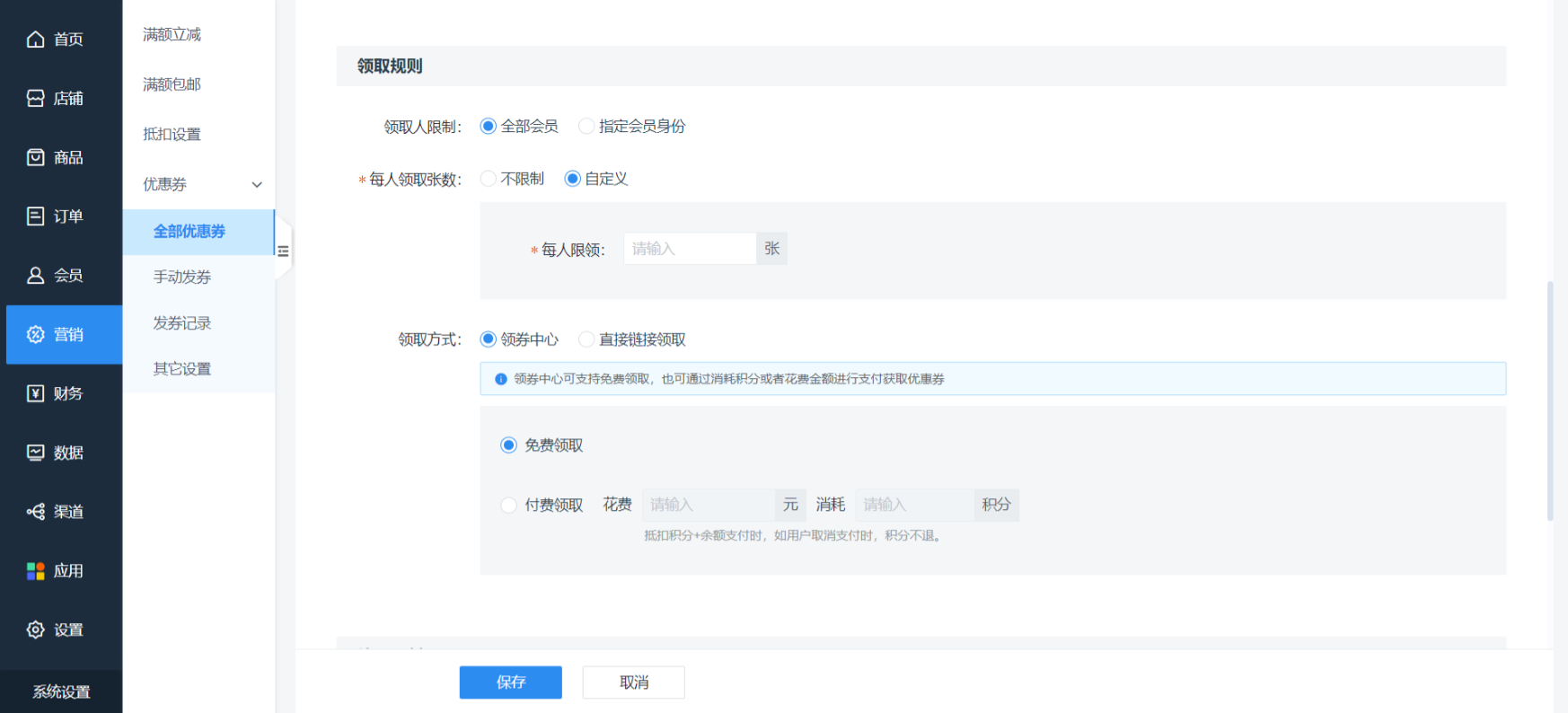The width and height of the screenshot is (1568, 713).
Task: Click the info icon in 领券中心 notice
Action: tap(501, 379)
